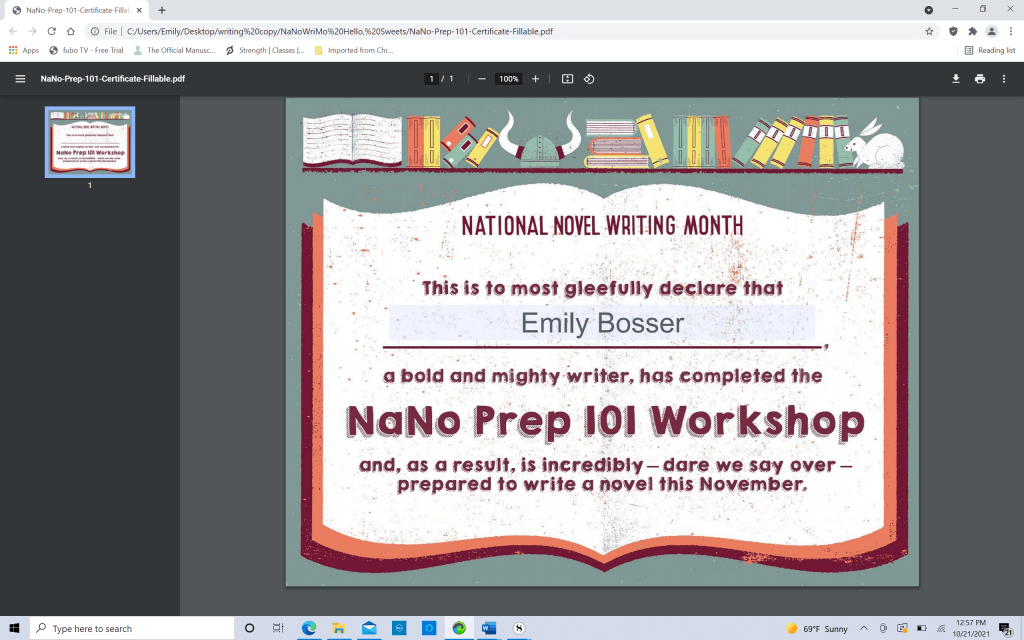Image resolution: width=1024 pixels, height=640 pixels.
Task: Bookmark this page with the star icon
Action: coord(929,31)
